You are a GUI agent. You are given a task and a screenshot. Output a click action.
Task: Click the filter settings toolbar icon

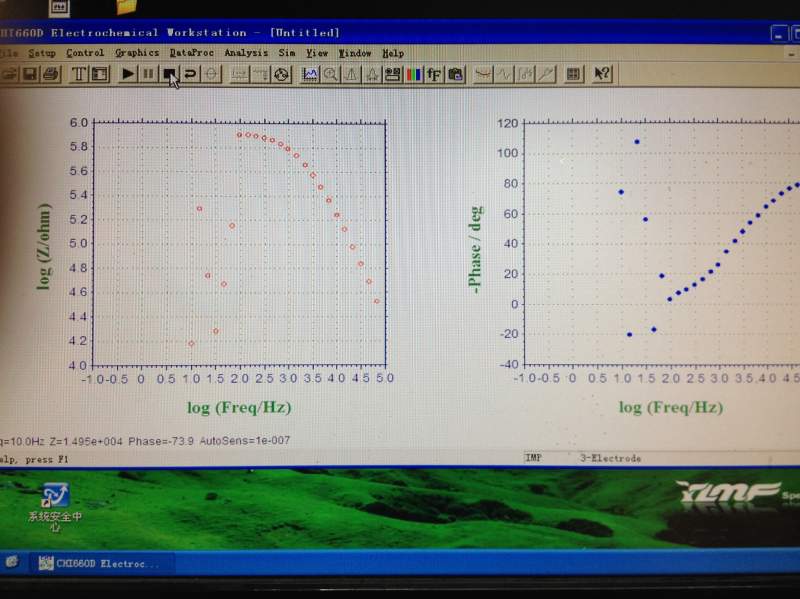(x=260, y=74)
